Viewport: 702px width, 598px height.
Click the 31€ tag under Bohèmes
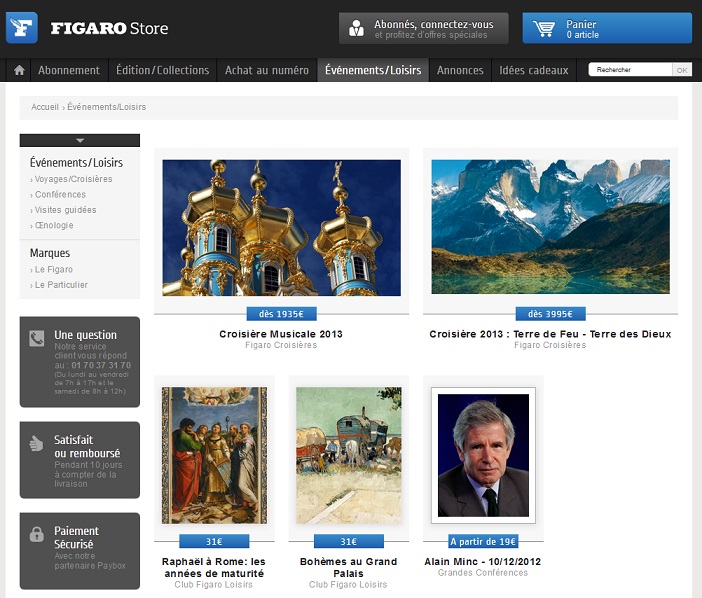point(349,541)
